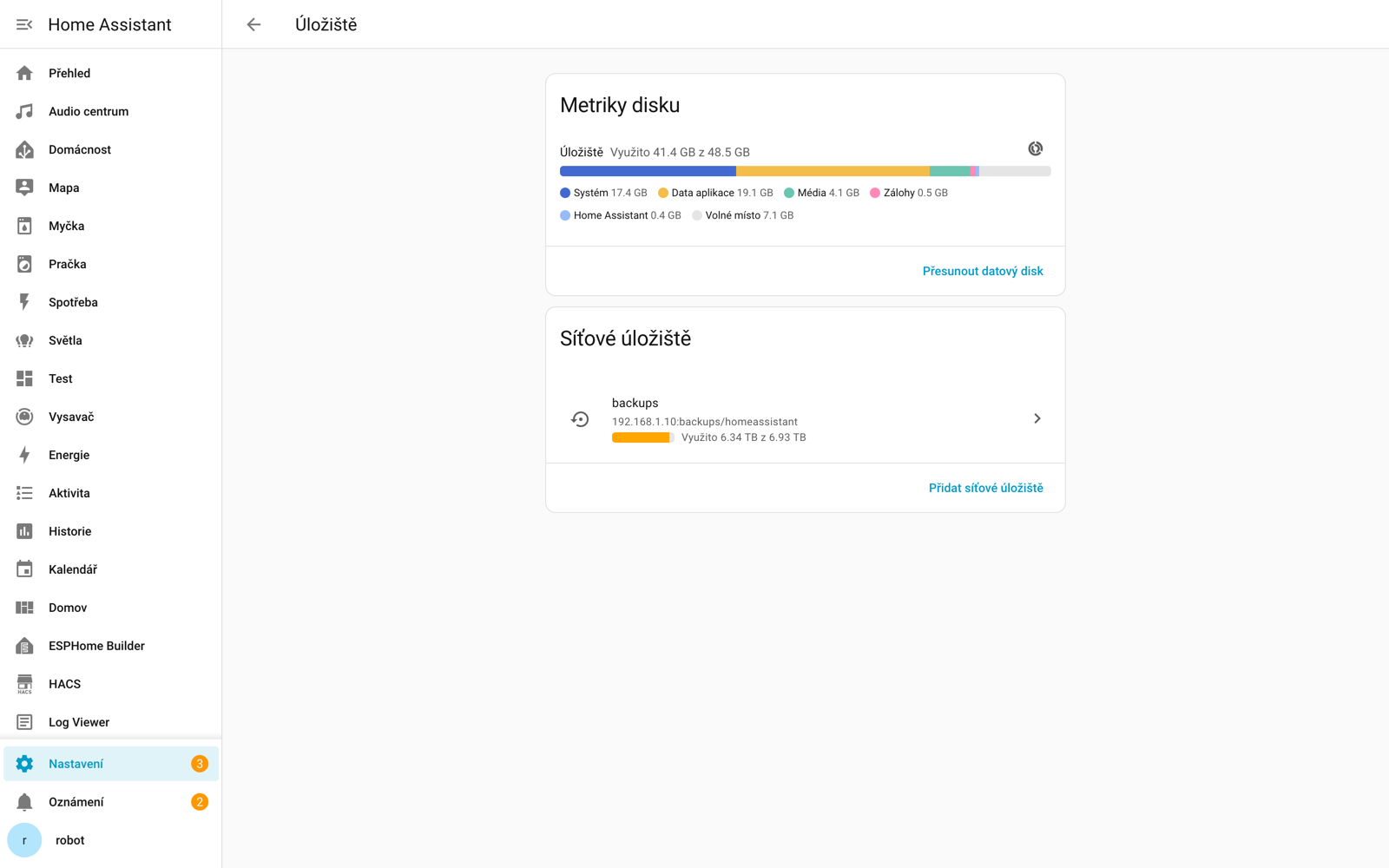Open the Log Viewer panel

[x=111, y=722]
